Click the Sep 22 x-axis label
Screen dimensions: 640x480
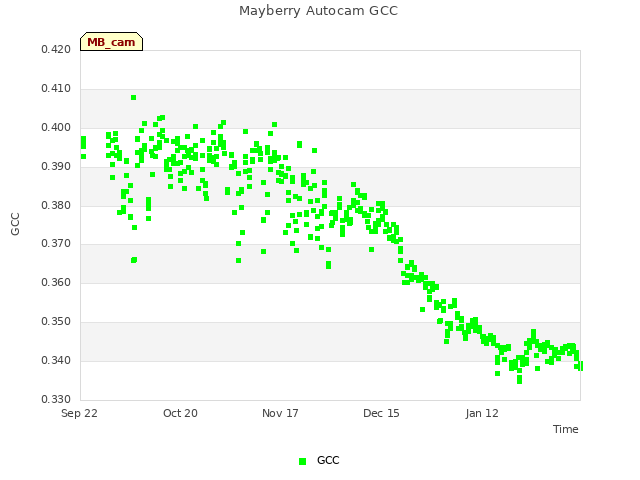79,413
